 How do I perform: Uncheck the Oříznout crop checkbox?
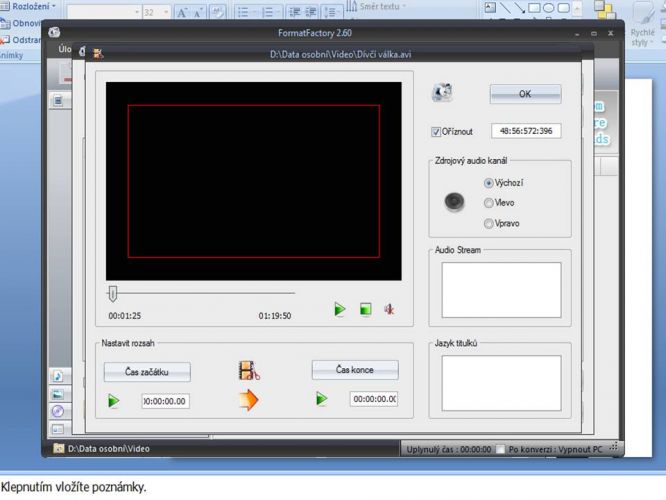[435, 132]
